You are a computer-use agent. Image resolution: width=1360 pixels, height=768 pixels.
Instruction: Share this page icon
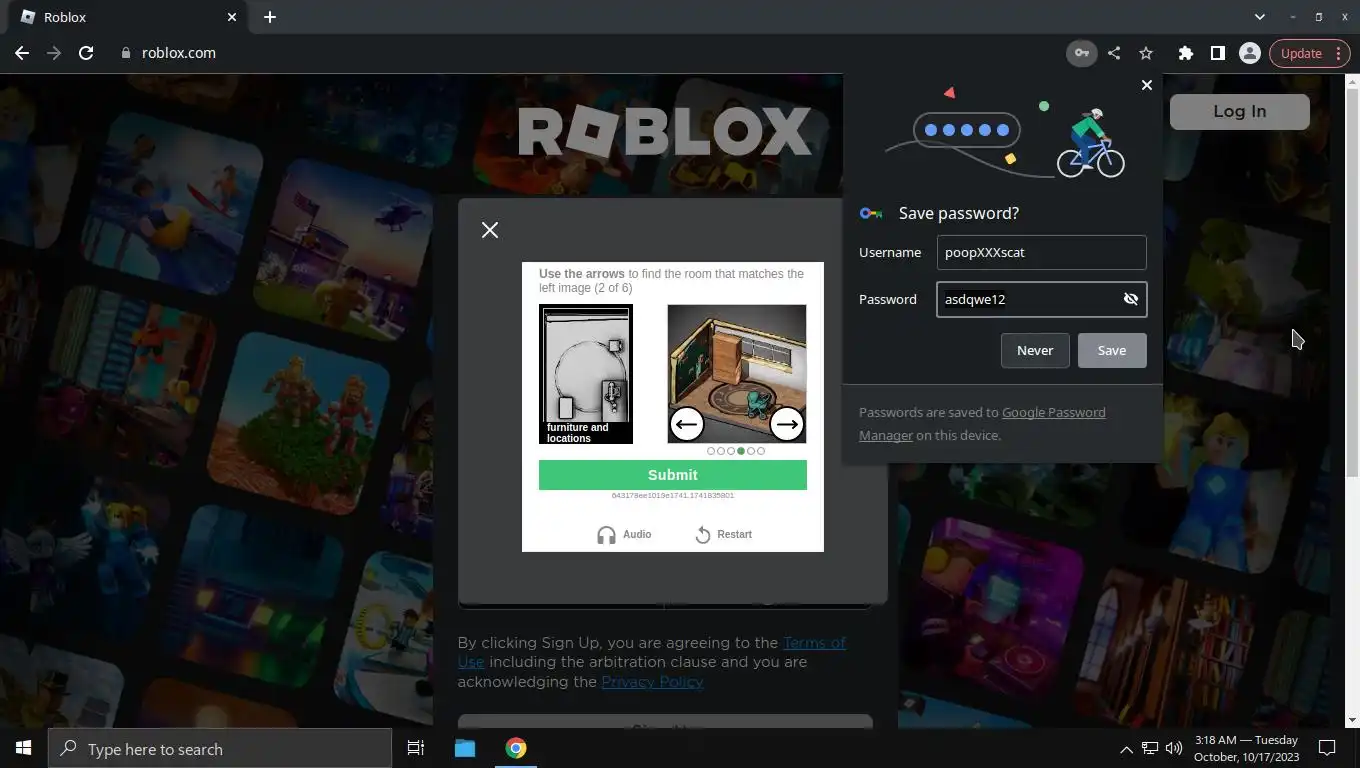coord(1114,53)
